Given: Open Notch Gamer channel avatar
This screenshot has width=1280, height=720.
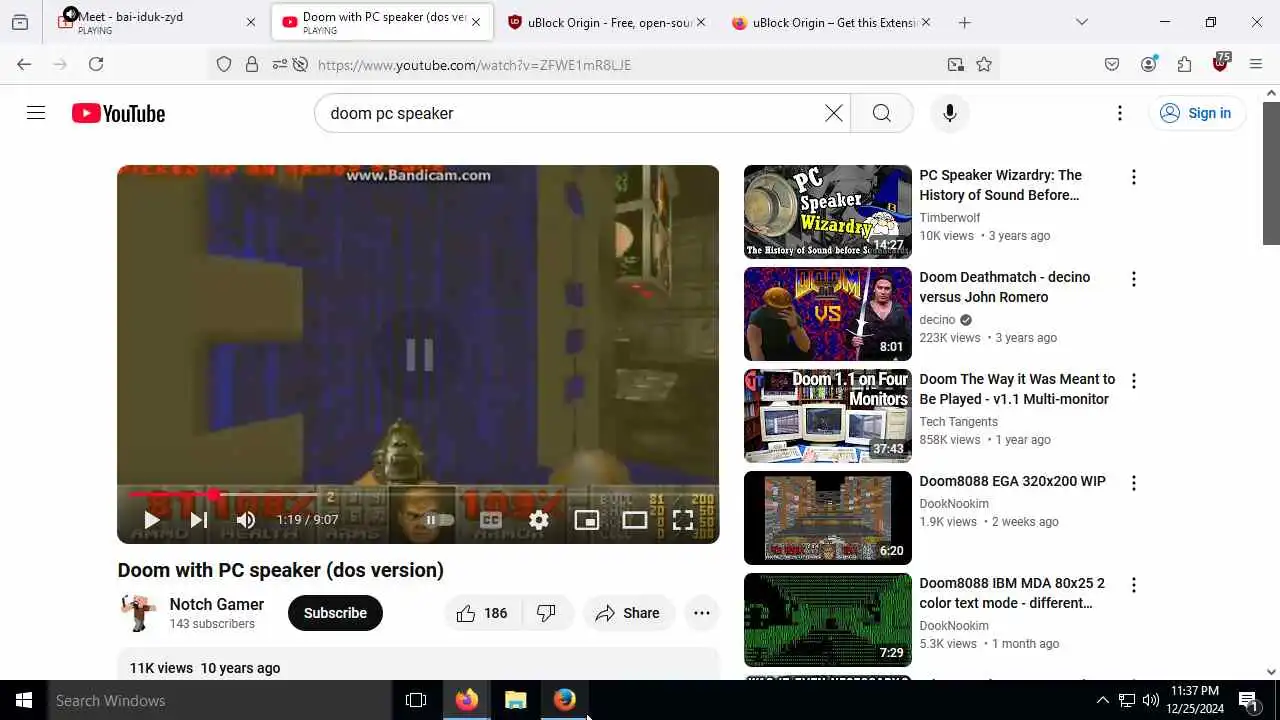Looking at the screenshot, I should coord(138,613).
